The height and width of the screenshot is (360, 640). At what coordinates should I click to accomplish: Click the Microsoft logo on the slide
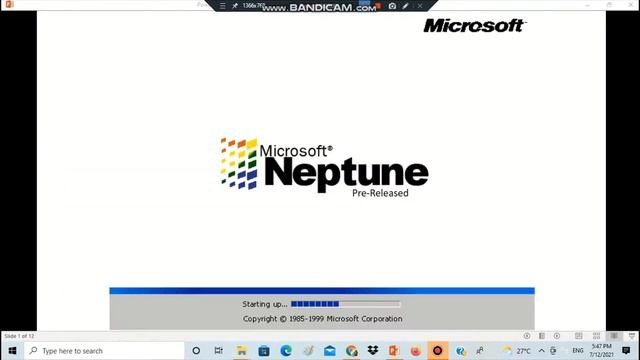click(x=475, y=26)
